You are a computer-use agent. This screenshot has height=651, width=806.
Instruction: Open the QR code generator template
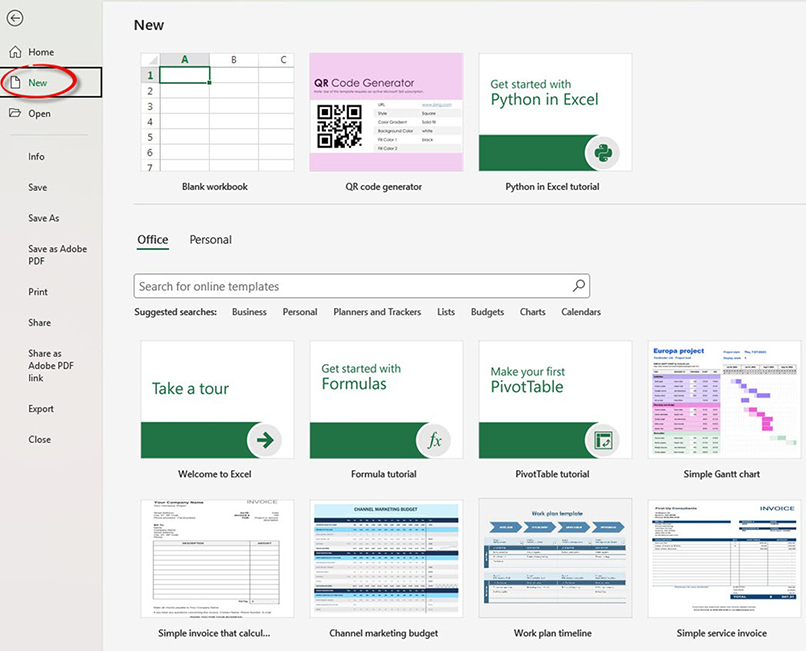pos(386,112)
